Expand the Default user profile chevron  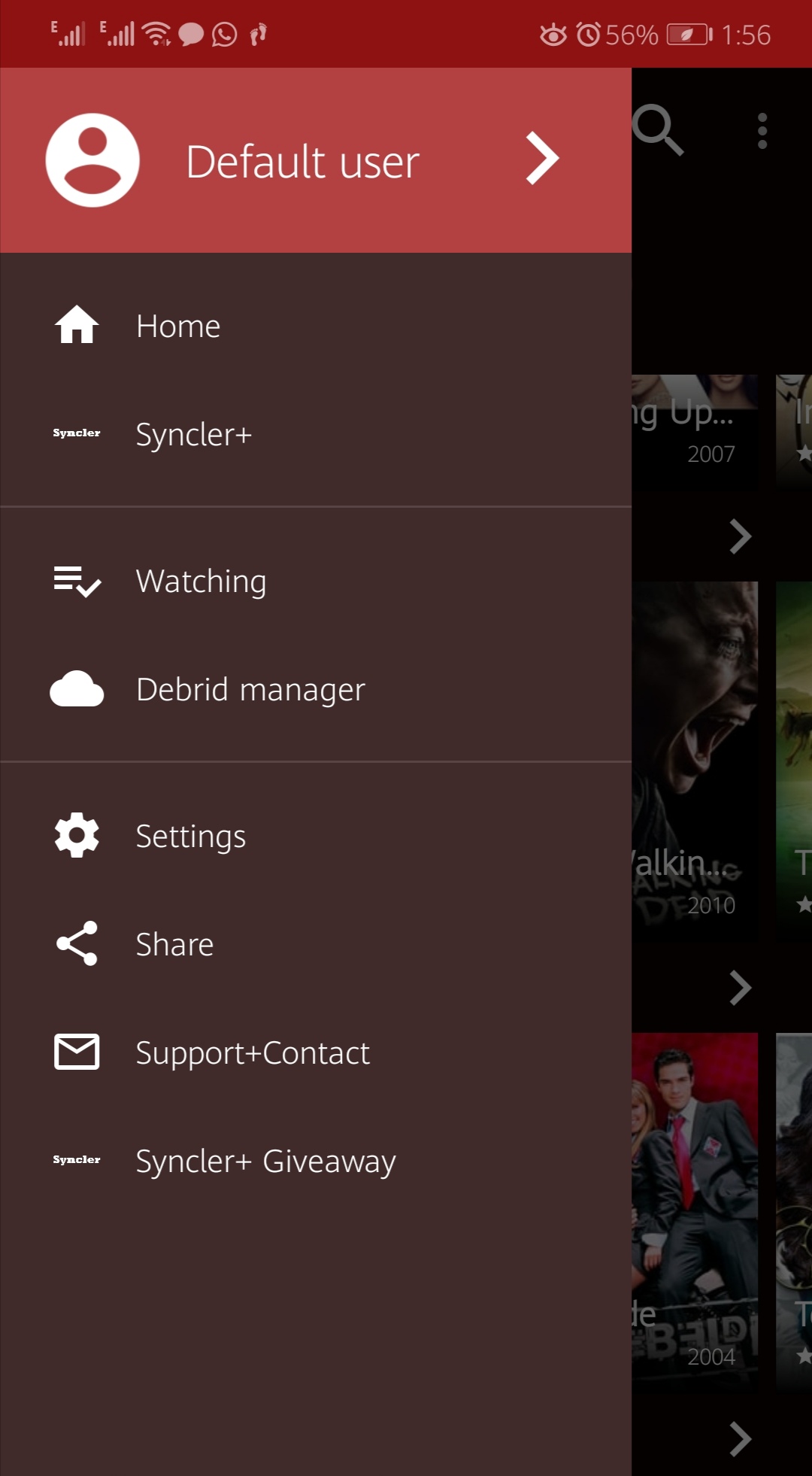[x=542, y=159]
